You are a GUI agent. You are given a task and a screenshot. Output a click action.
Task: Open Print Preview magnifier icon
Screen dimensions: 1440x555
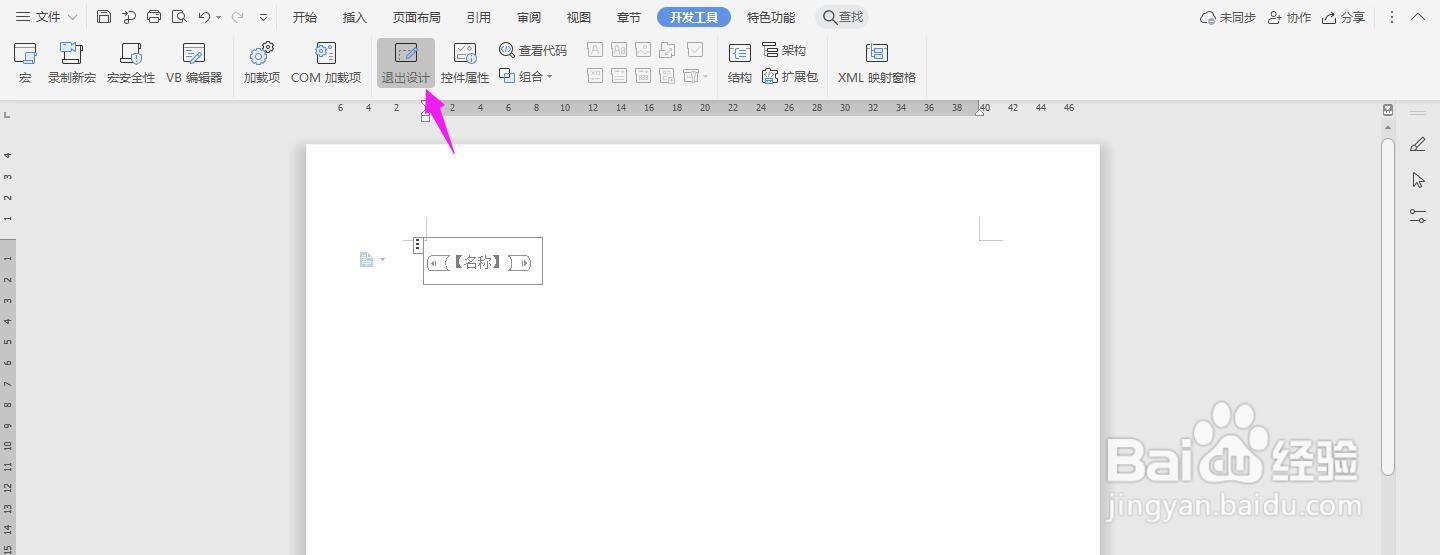179,17
